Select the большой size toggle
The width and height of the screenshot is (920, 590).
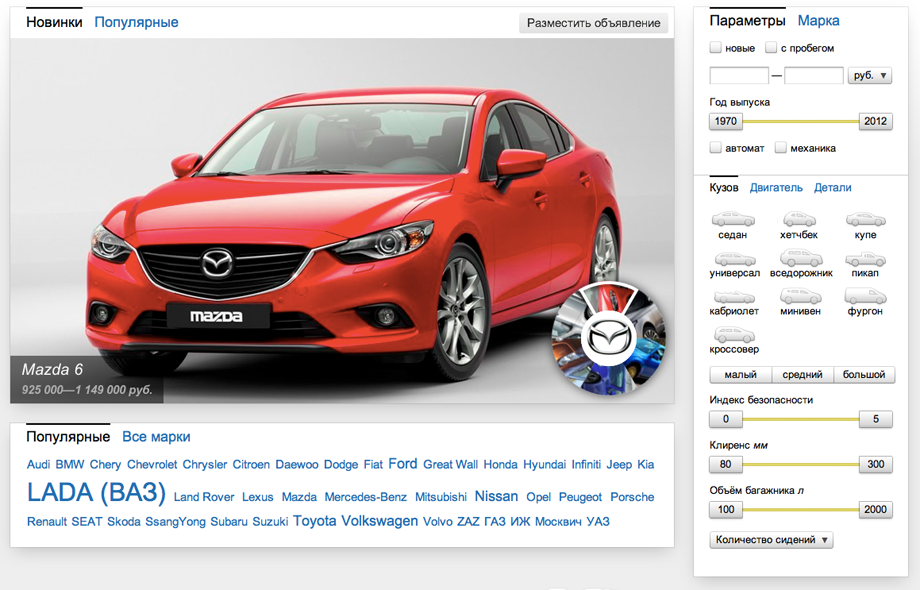coord(864,375)
